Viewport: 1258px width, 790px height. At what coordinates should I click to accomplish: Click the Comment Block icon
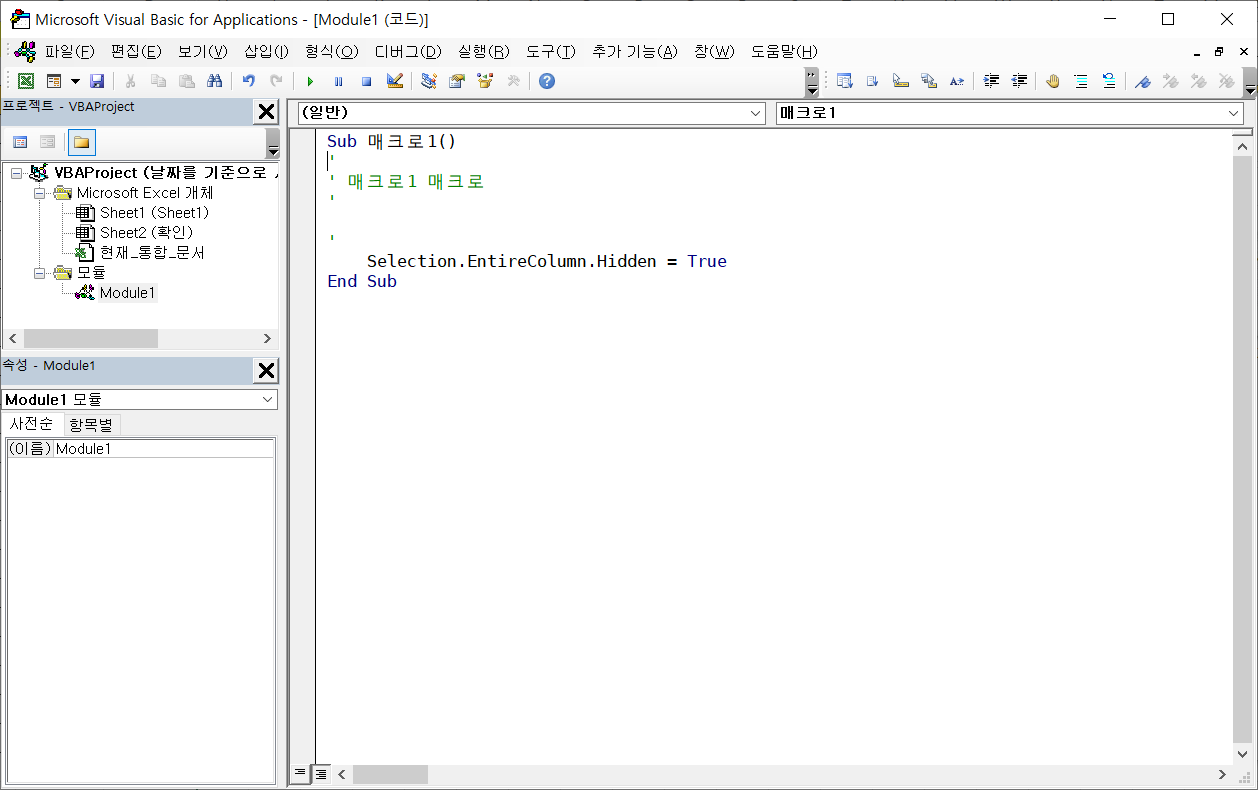coord(1081,81)
